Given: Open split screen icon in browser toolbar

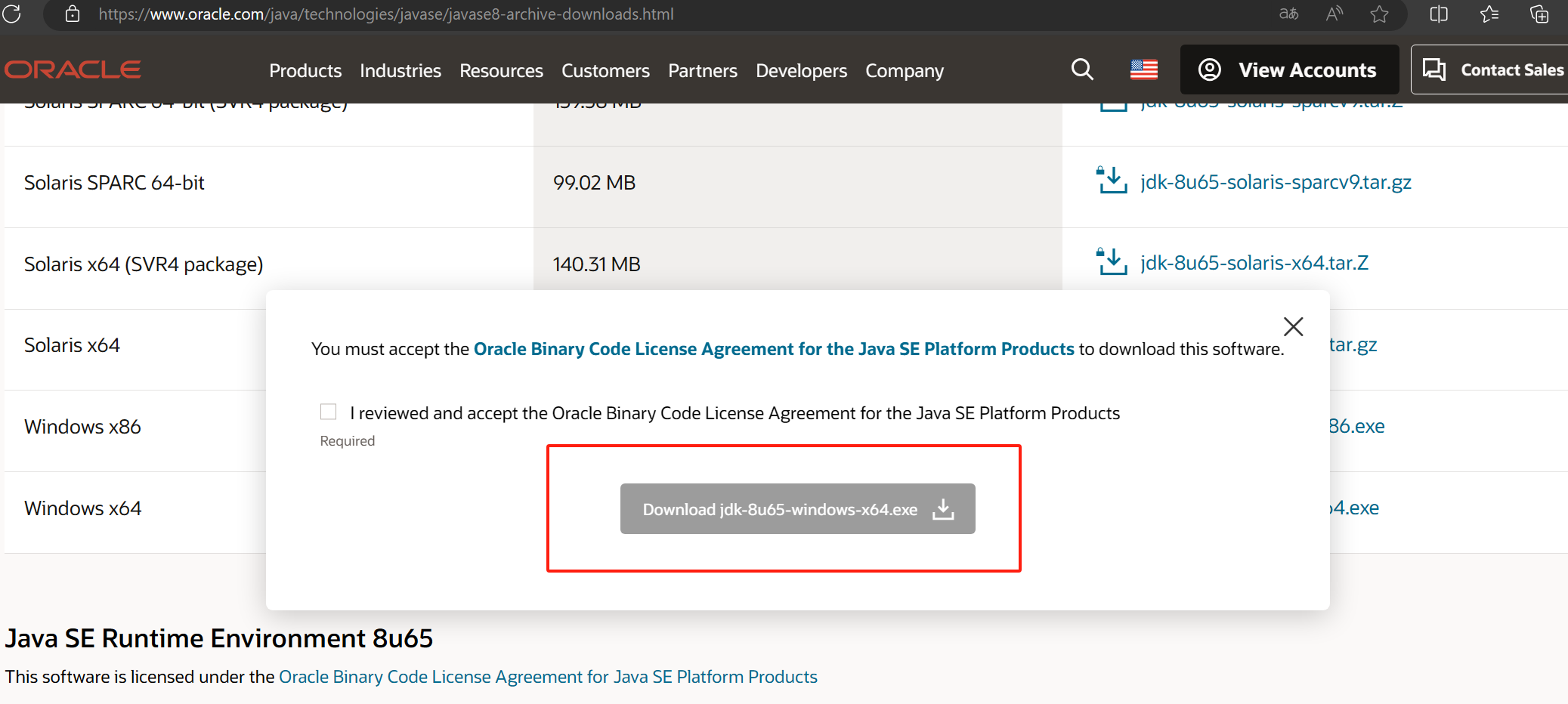Looking at the screenshot, I should tap(1439, 14).
